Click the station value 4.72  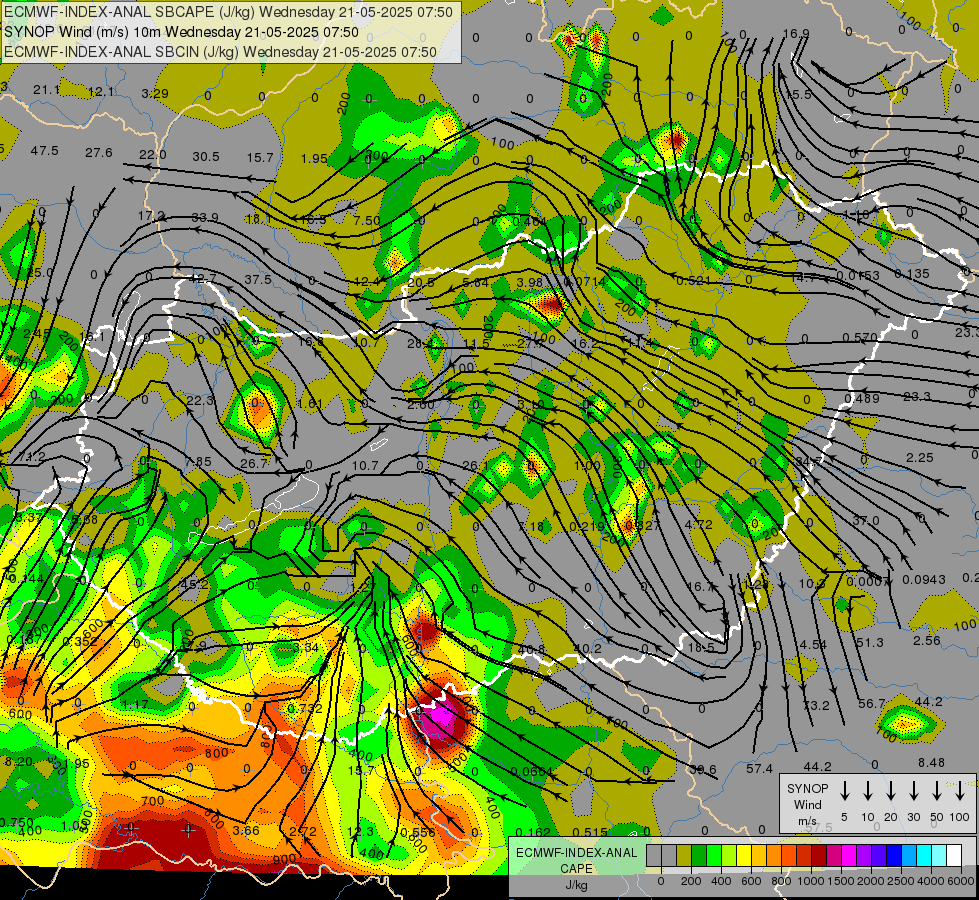click(x=699, y=524)
